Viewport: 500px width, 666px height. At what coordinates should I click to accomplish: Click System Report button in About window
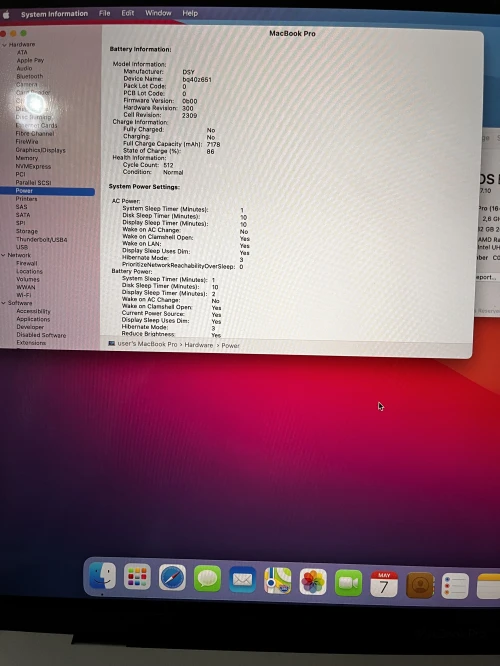[487, 277]
